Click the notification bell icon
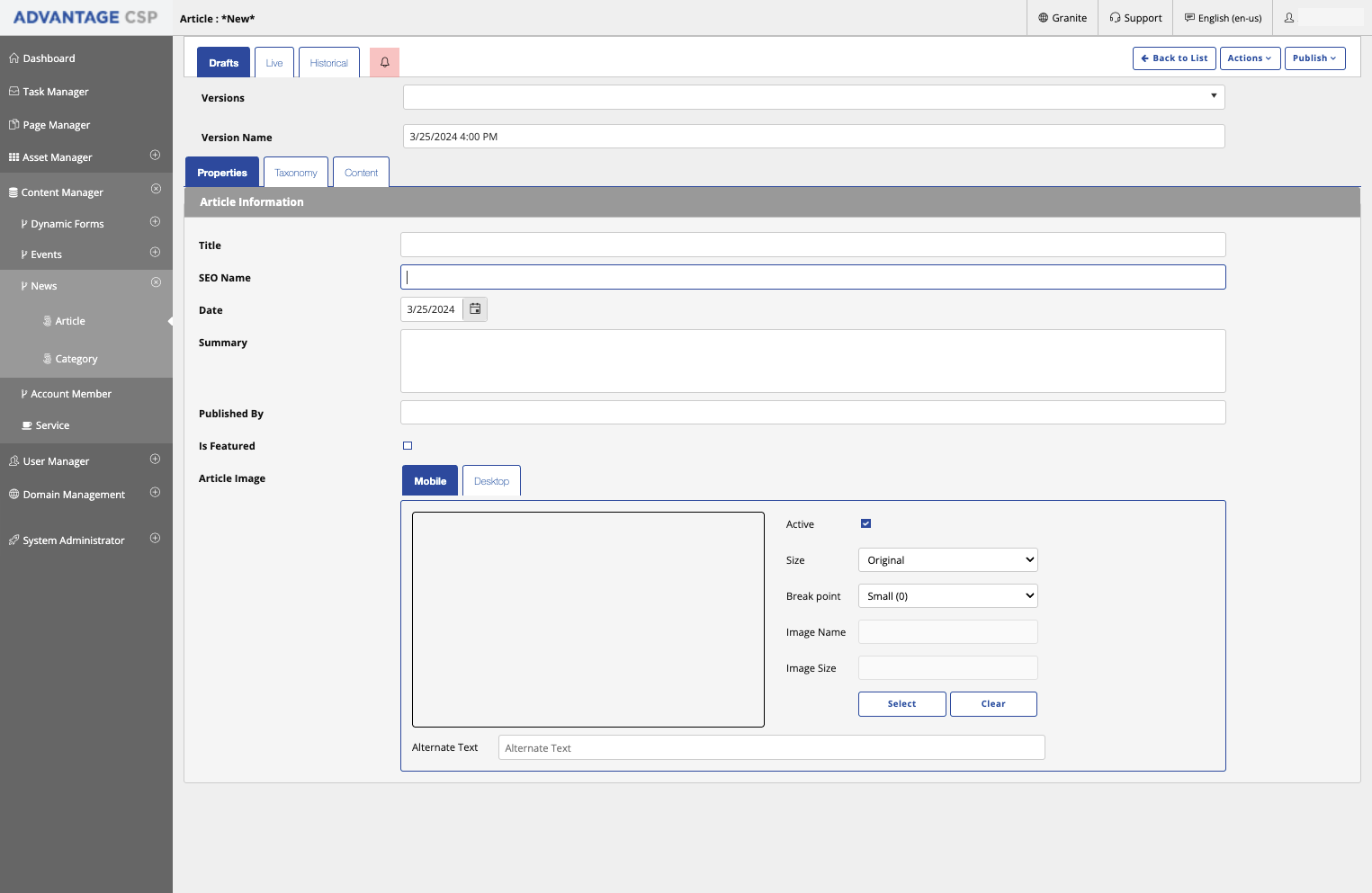This screenshot has height=893, width=1372. (x=384, y=62)
